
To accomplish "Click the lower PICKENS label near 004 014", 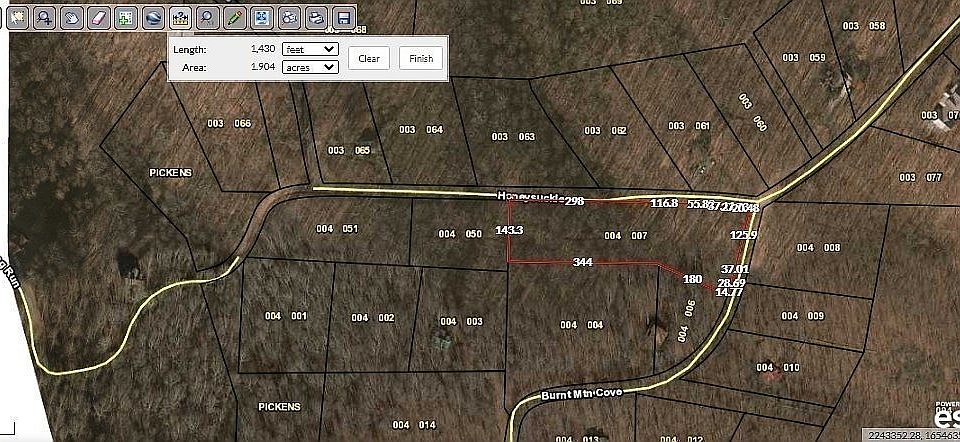I will (x=279, y=406).
